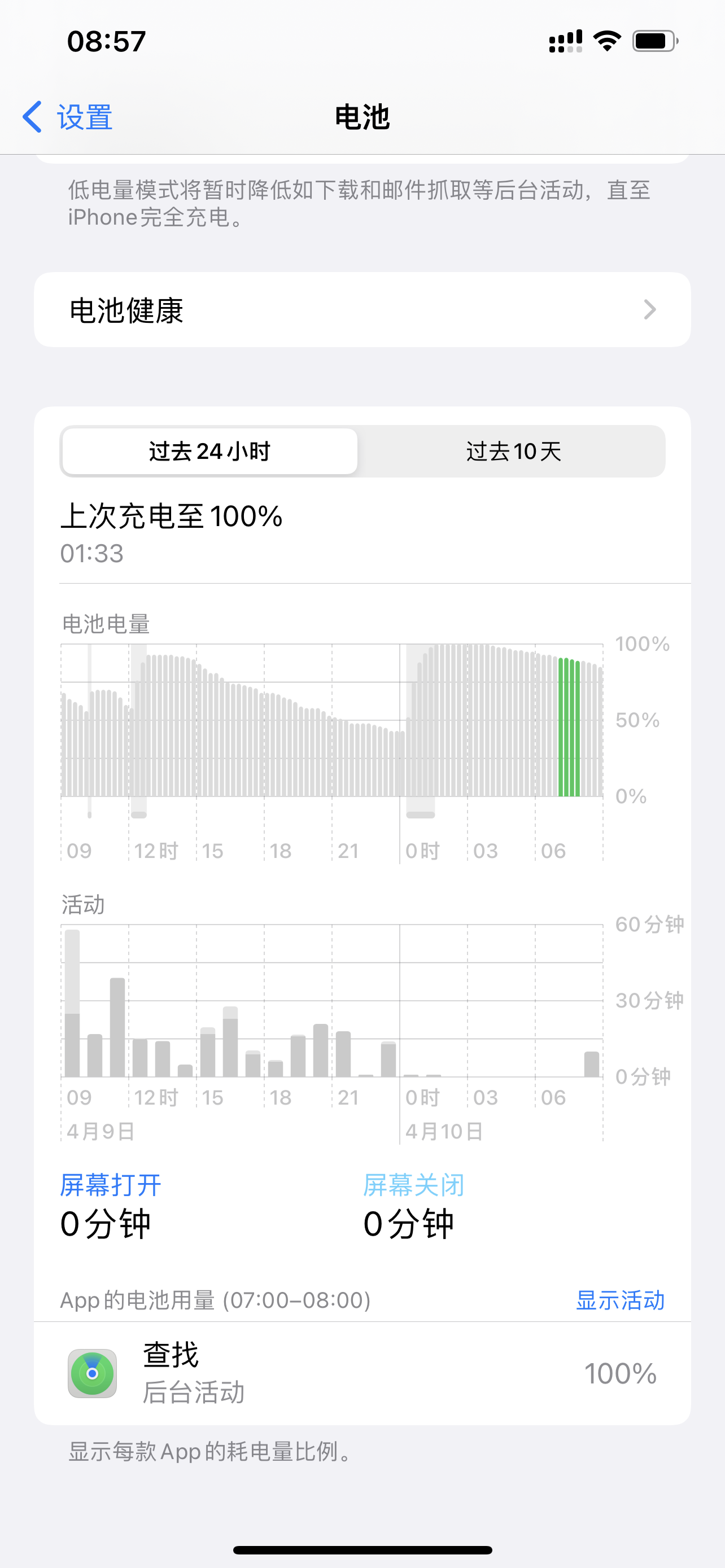The width and height of the screenshot is (725, 1568).
Task: Expand the 查找 app usage row
Action: [361, 1373]
